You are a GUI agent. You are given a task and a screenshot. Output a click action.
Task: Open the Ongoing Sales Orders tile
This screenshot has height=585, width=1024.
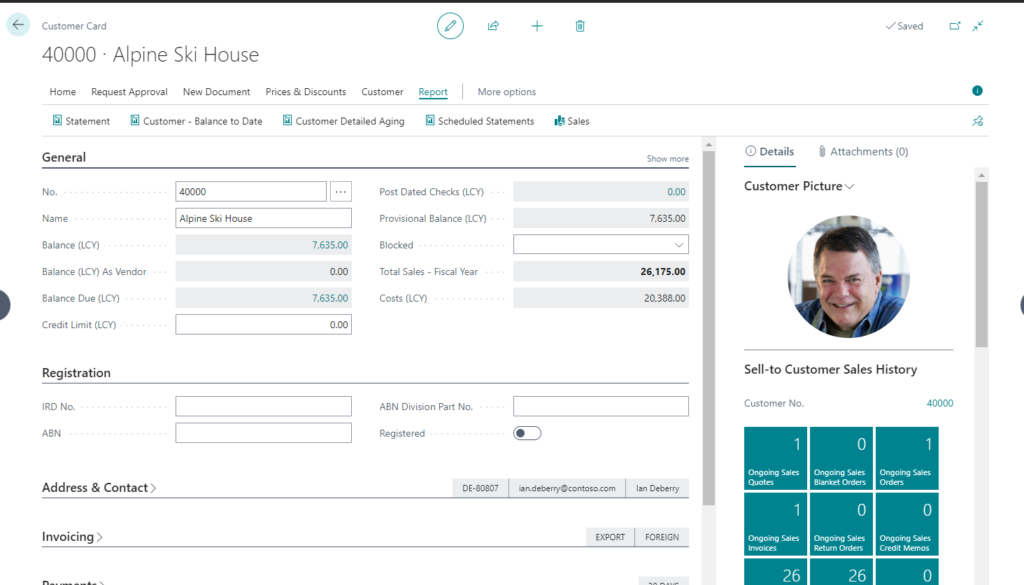[x=907, y=458]
